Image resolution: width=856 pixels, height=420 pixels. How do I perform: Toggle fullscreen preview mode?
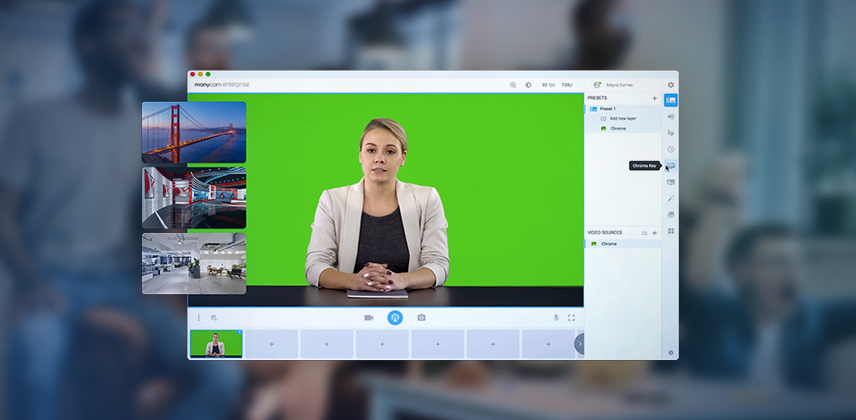572,318
